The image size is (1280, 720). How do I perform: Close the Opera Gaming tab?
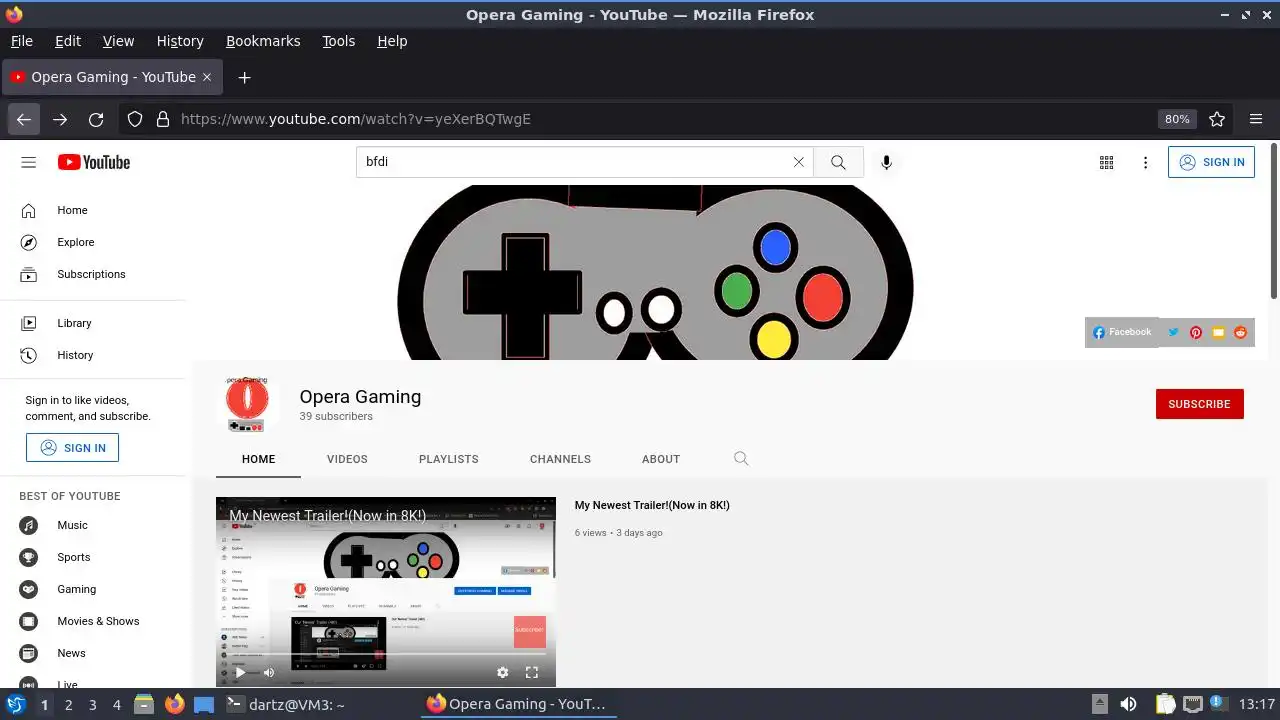pyautogui.click(x=207, y=77)
